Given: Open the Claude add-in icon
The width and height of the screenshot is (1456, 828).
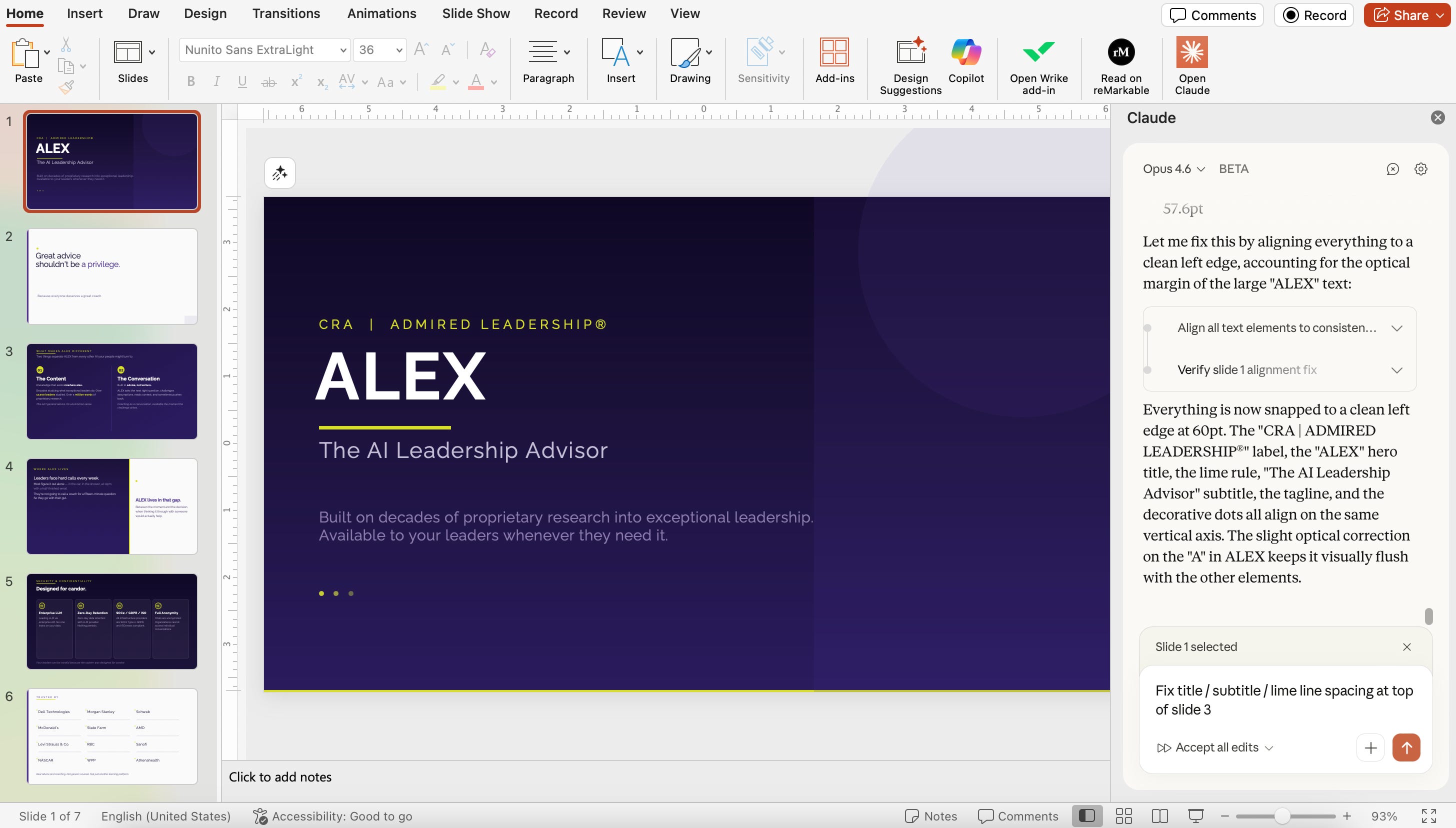Looking at the screenshot, I should (1191, 52).
